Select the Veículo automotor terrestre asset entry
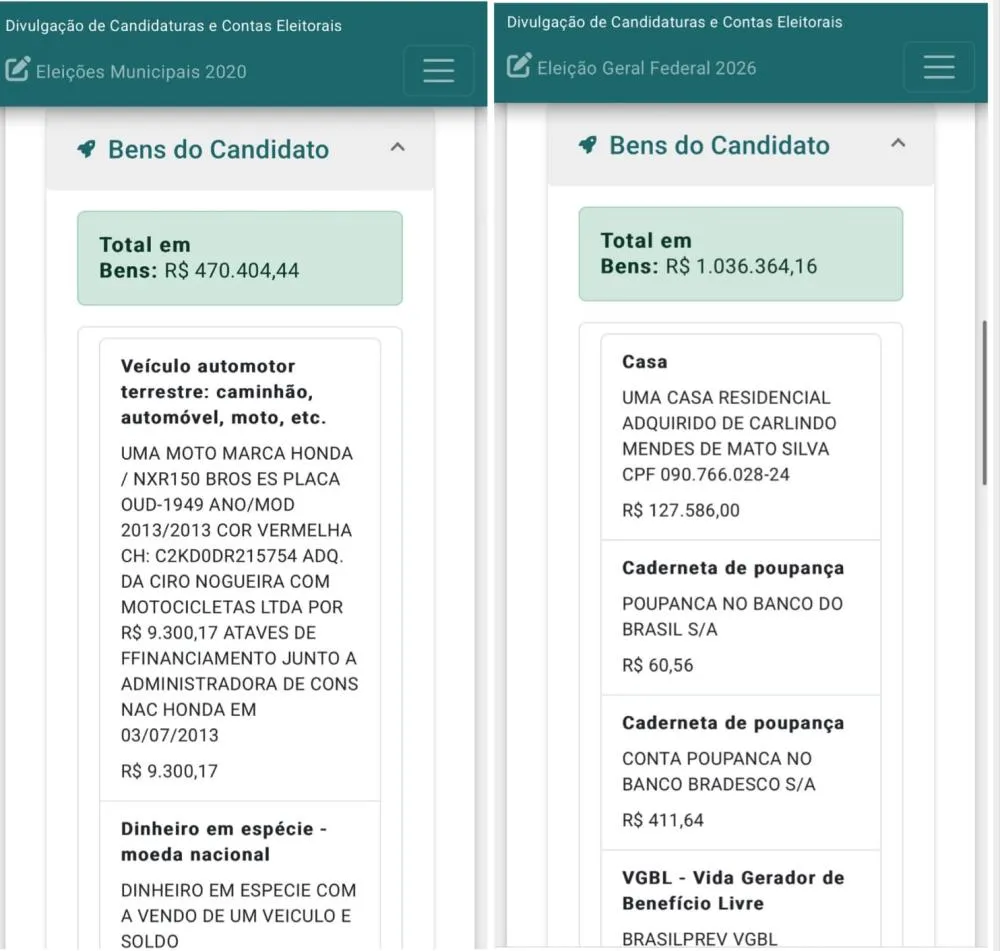 [240, 570]
